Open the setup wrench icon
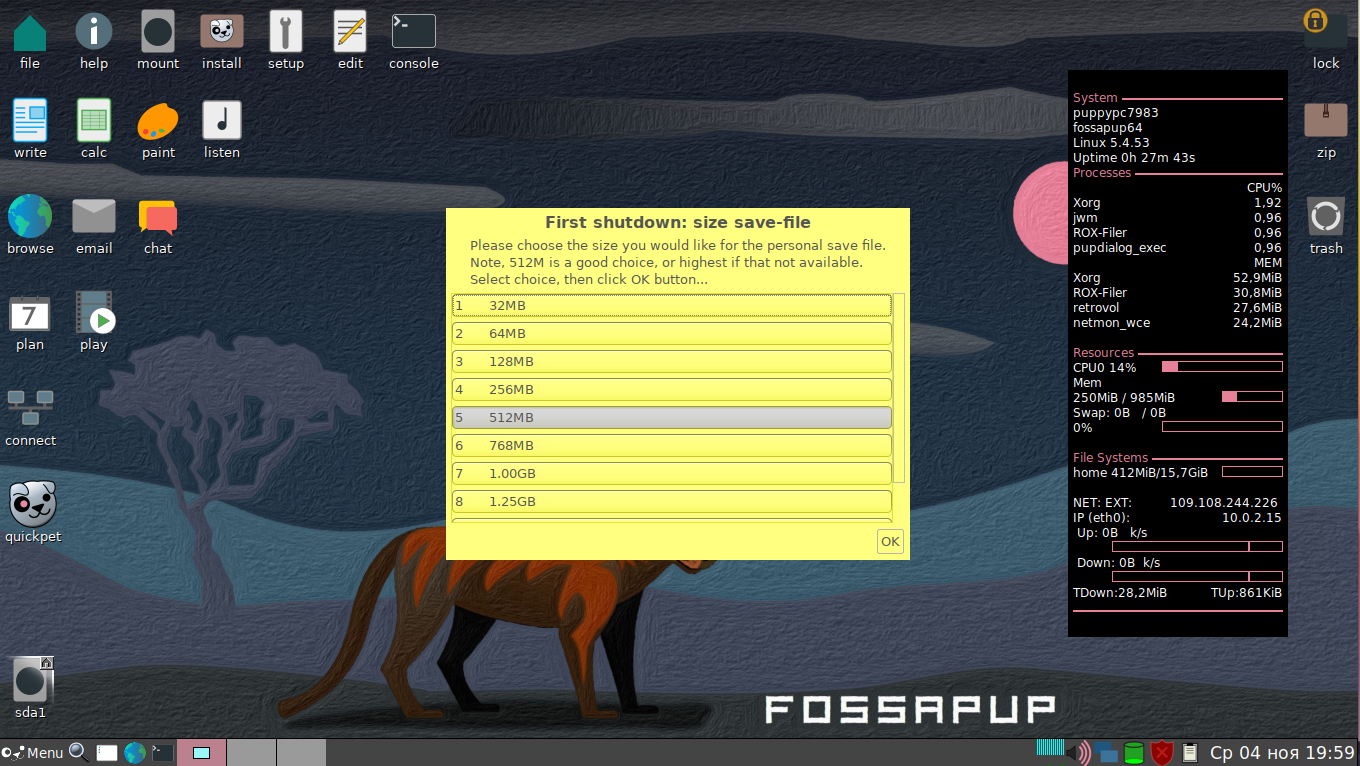 point(286,32)
